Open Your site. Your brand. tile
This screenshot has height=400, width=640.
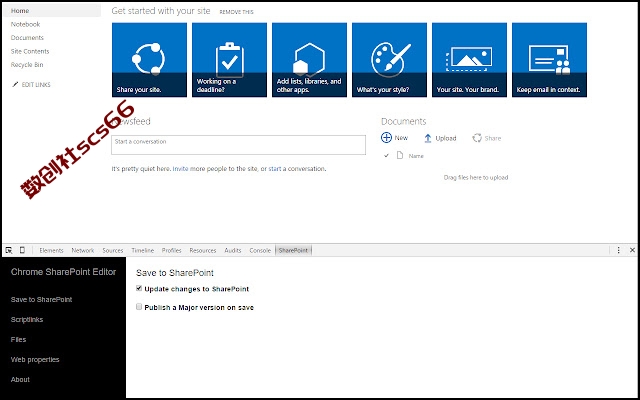469,60
